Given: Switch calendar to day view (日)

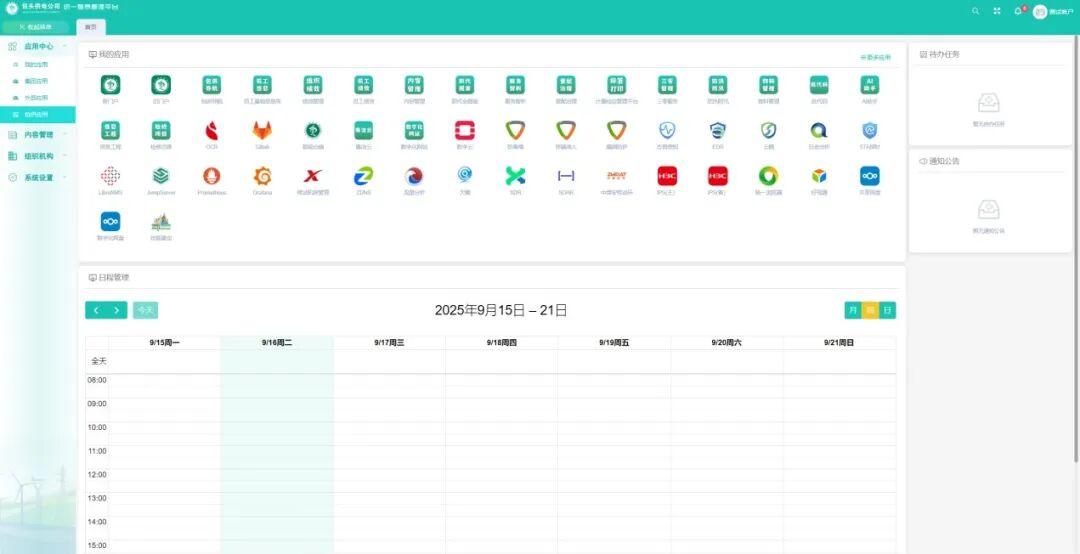Looking at the screenshot, I should point(887,310).
